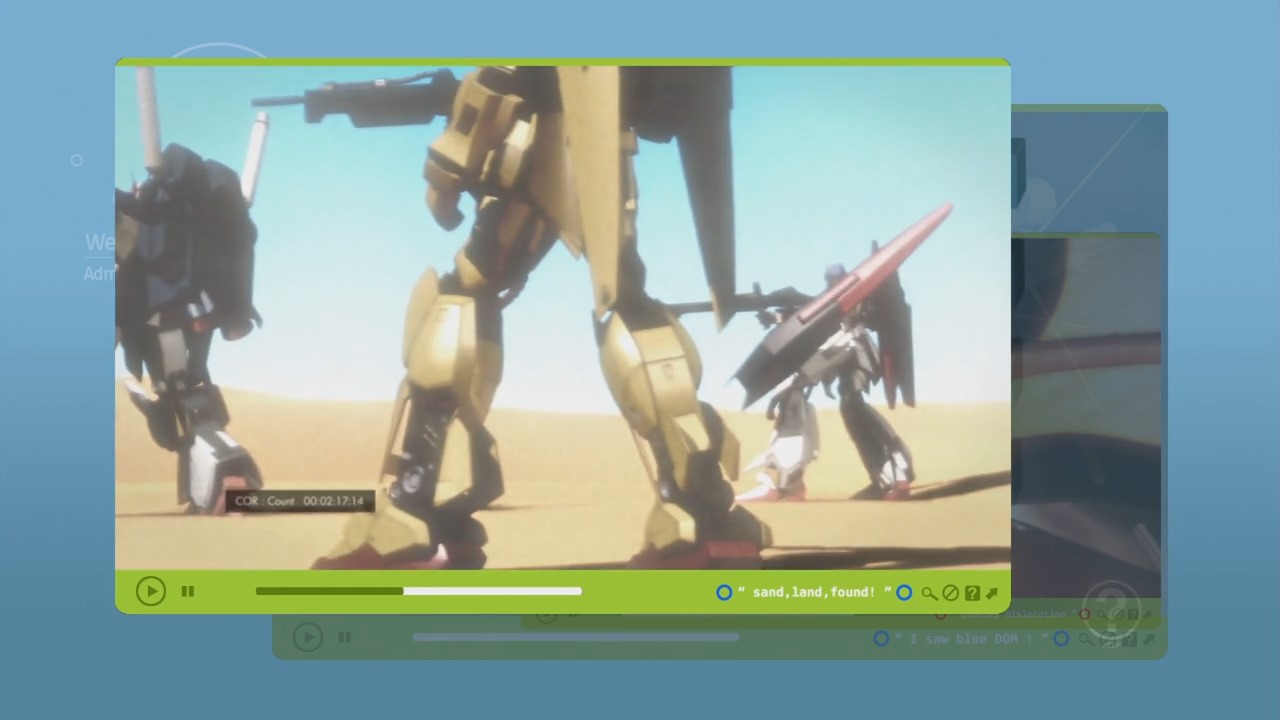Click blue circle right of "I saw blue OOM"
1280x720 pixels.
tap(1061, 638)
